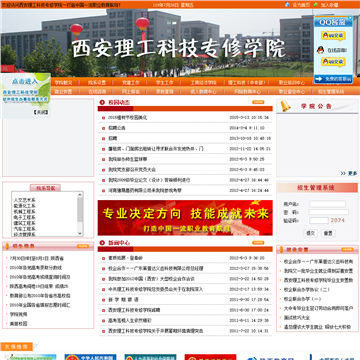
Task: Click the 用户名 input field
Action: click(327, 204)
